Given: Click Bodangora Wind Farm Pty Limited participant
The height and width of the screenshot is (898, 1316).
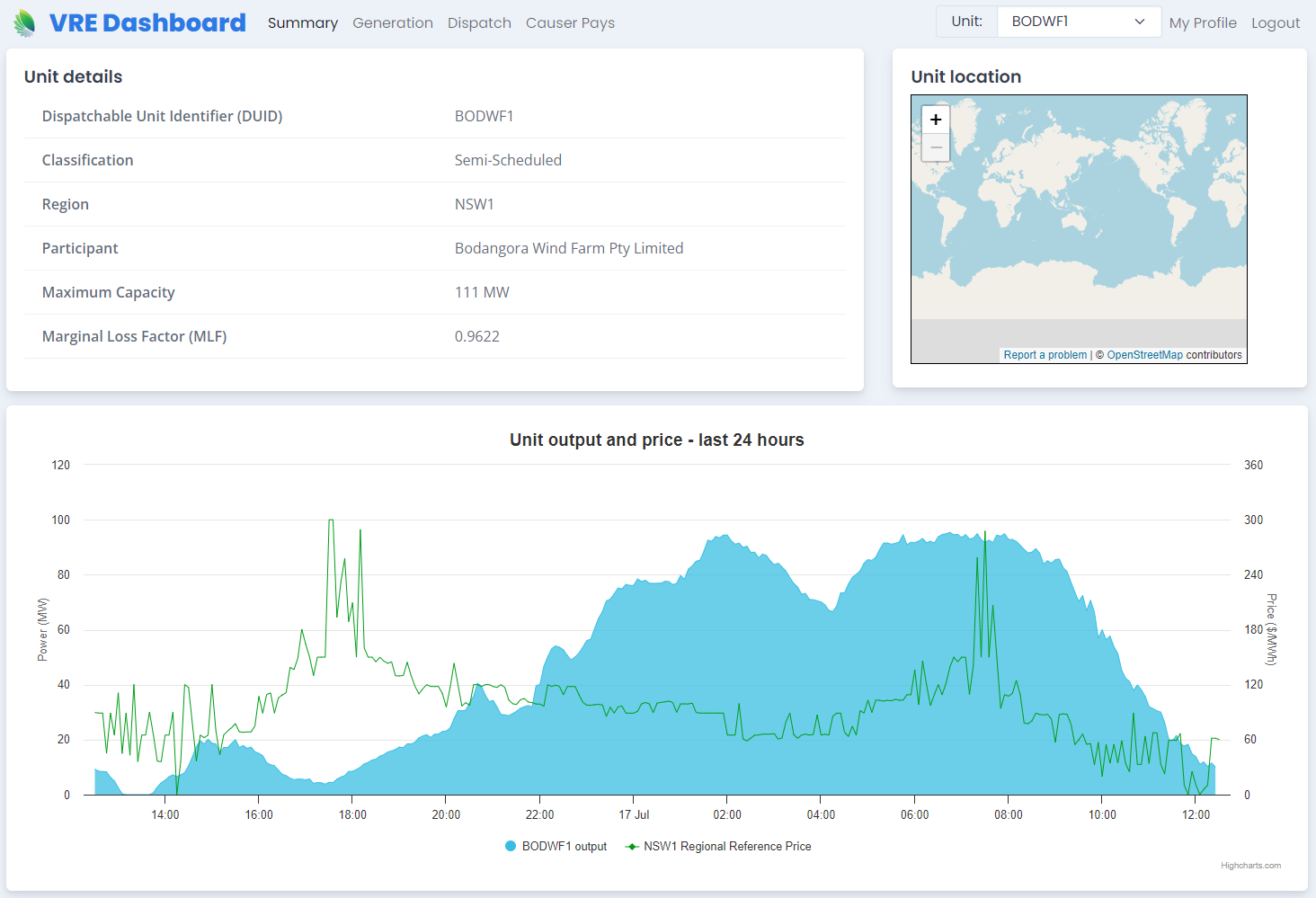Looking at the screenshot, I should [x=569, y=248].
